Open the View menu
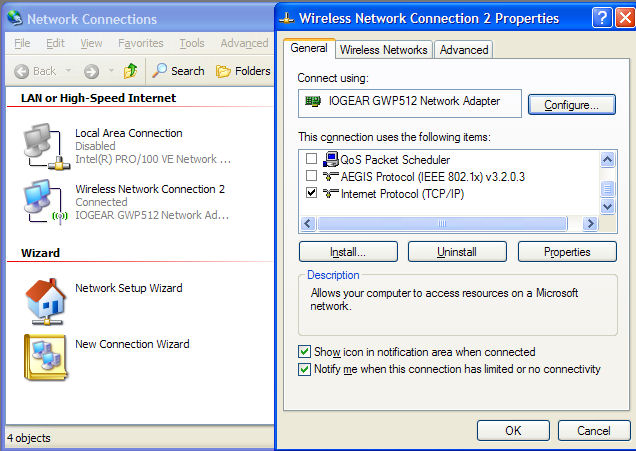Screen dimensions: 636x451 (91, 43)
